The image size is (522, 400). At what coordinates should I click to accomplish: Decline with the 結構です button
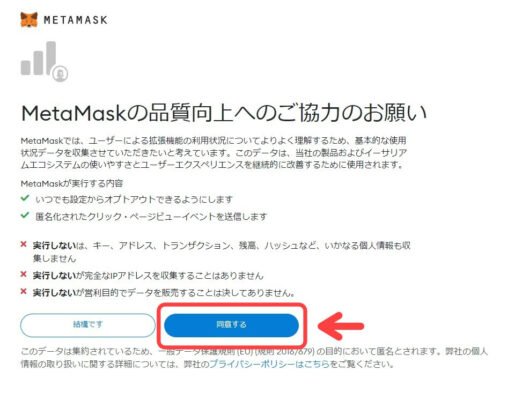pos(88,325)
